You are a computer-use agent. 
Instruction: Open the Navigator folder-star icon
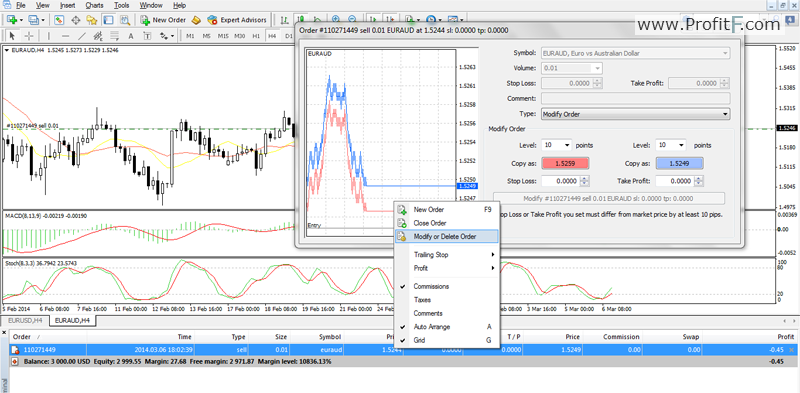[92, 20]
